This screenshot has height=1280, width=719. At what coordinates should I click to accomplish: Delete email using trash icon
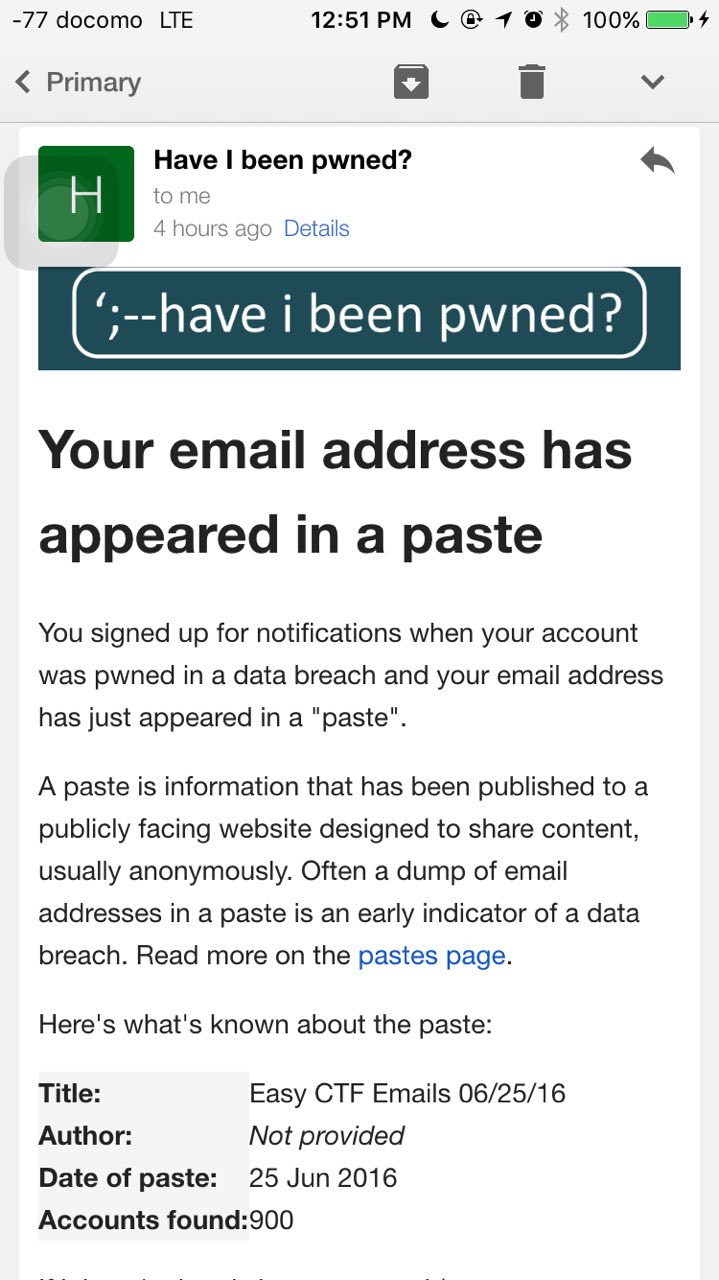(532, 82)
